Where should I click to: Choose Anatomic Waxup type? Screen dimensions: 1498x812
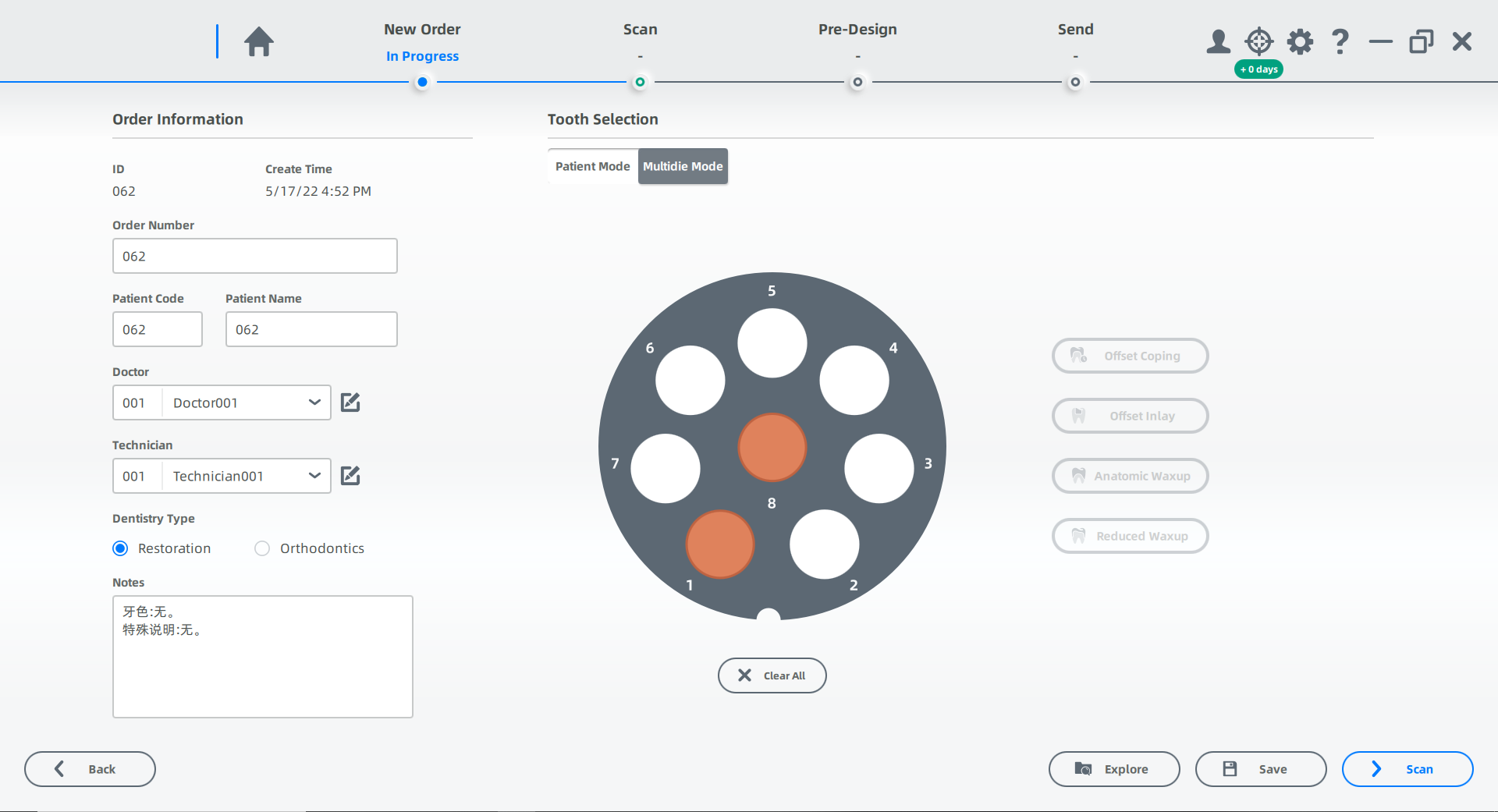click(1130, 476)
